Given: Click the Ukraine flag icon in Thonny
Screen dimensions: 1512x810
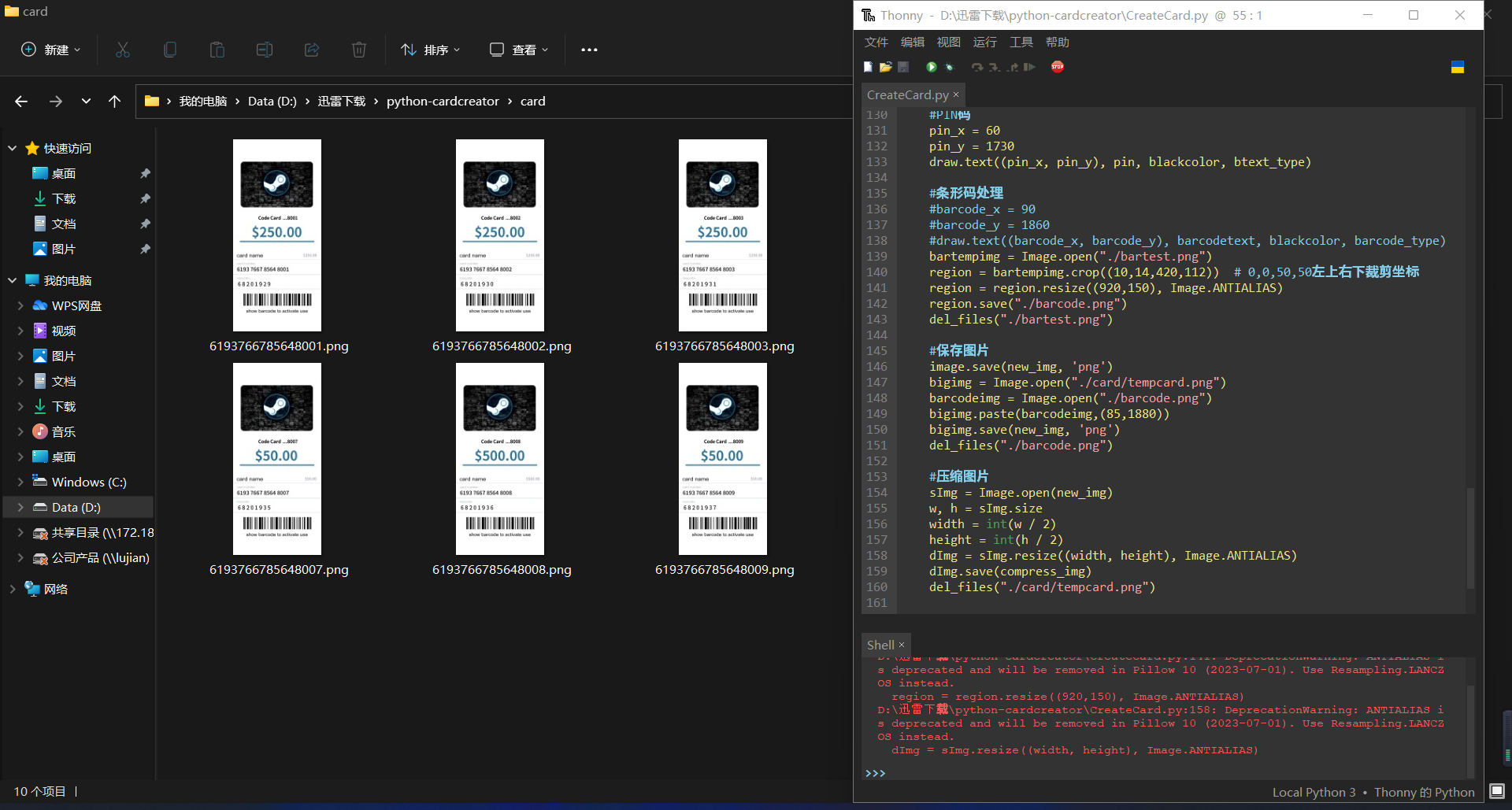Looking at the screenshot, I should pyautogui.click(x=1458, y=67).
